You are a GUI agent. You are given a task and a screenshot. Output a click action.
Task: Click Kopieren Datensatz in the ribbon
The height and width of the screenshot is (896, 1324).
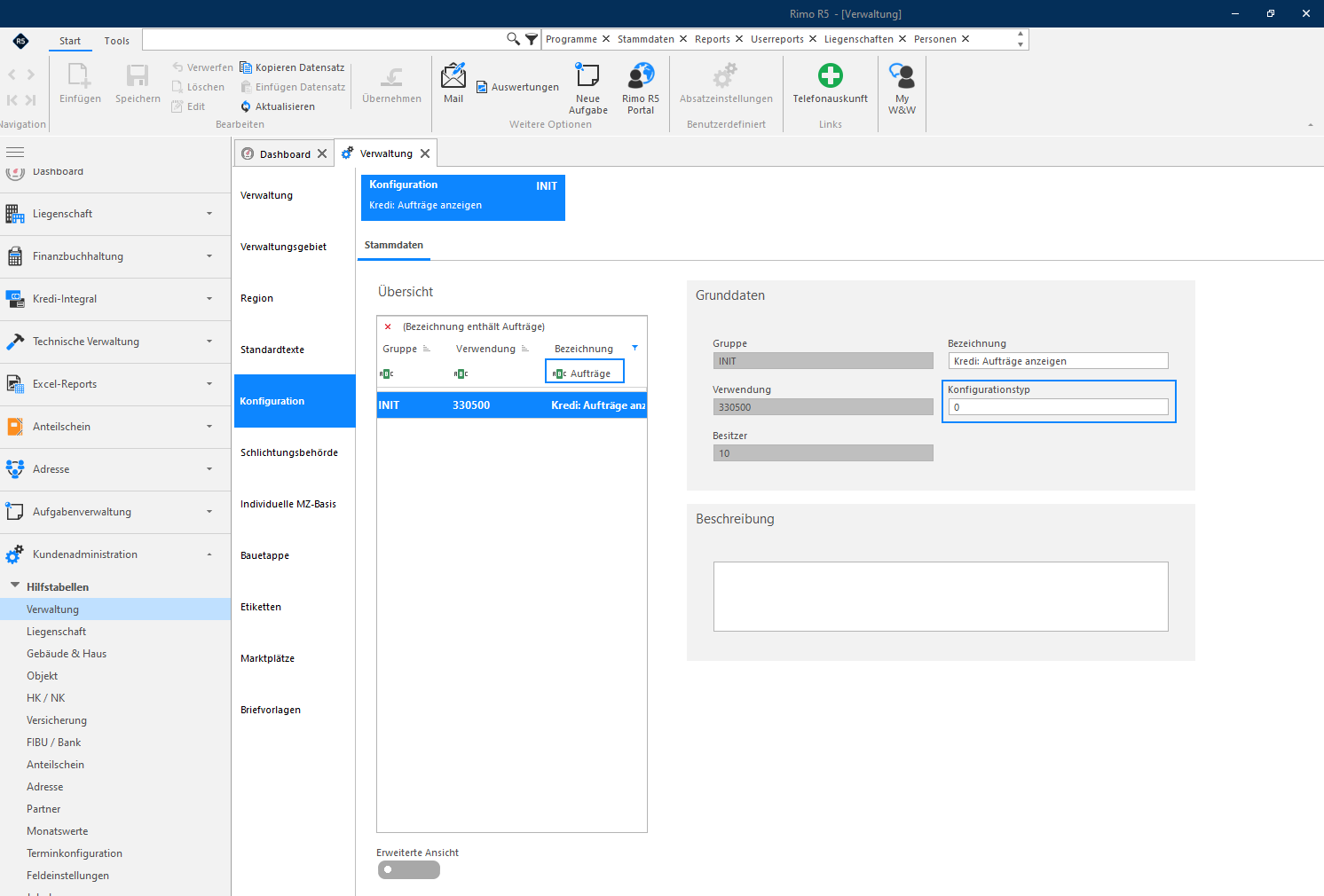point(293,67)
